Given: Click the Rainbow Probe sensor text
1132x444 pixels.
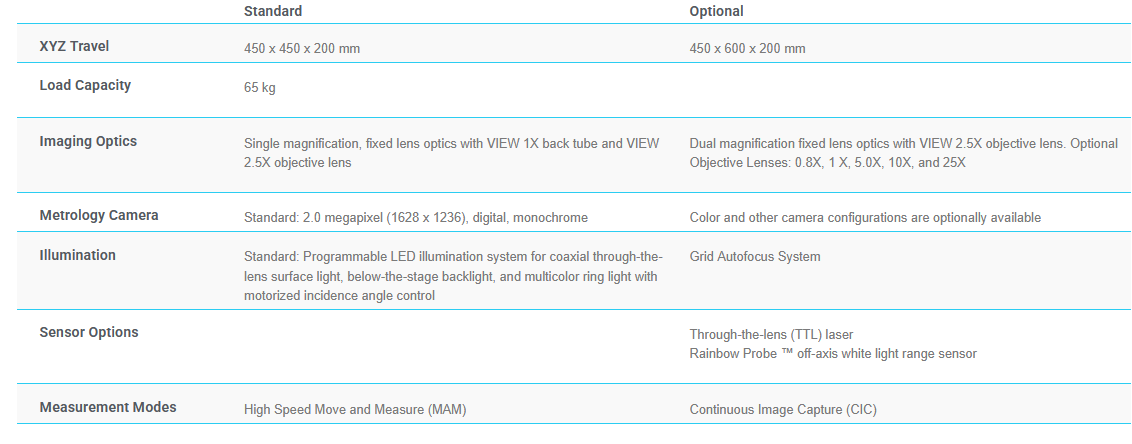Looking at the screenshot, I should click(x=833, y=353).
